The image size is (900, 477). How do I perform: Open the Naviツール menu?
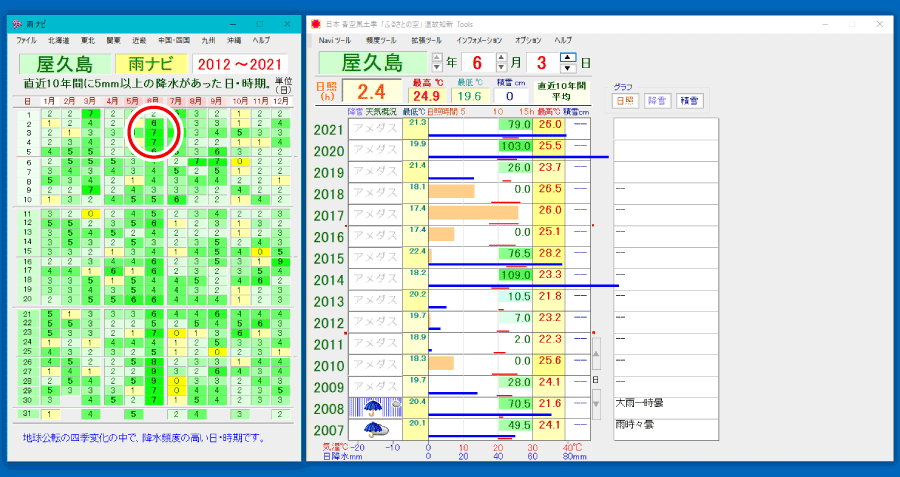[x=333, y=40]
